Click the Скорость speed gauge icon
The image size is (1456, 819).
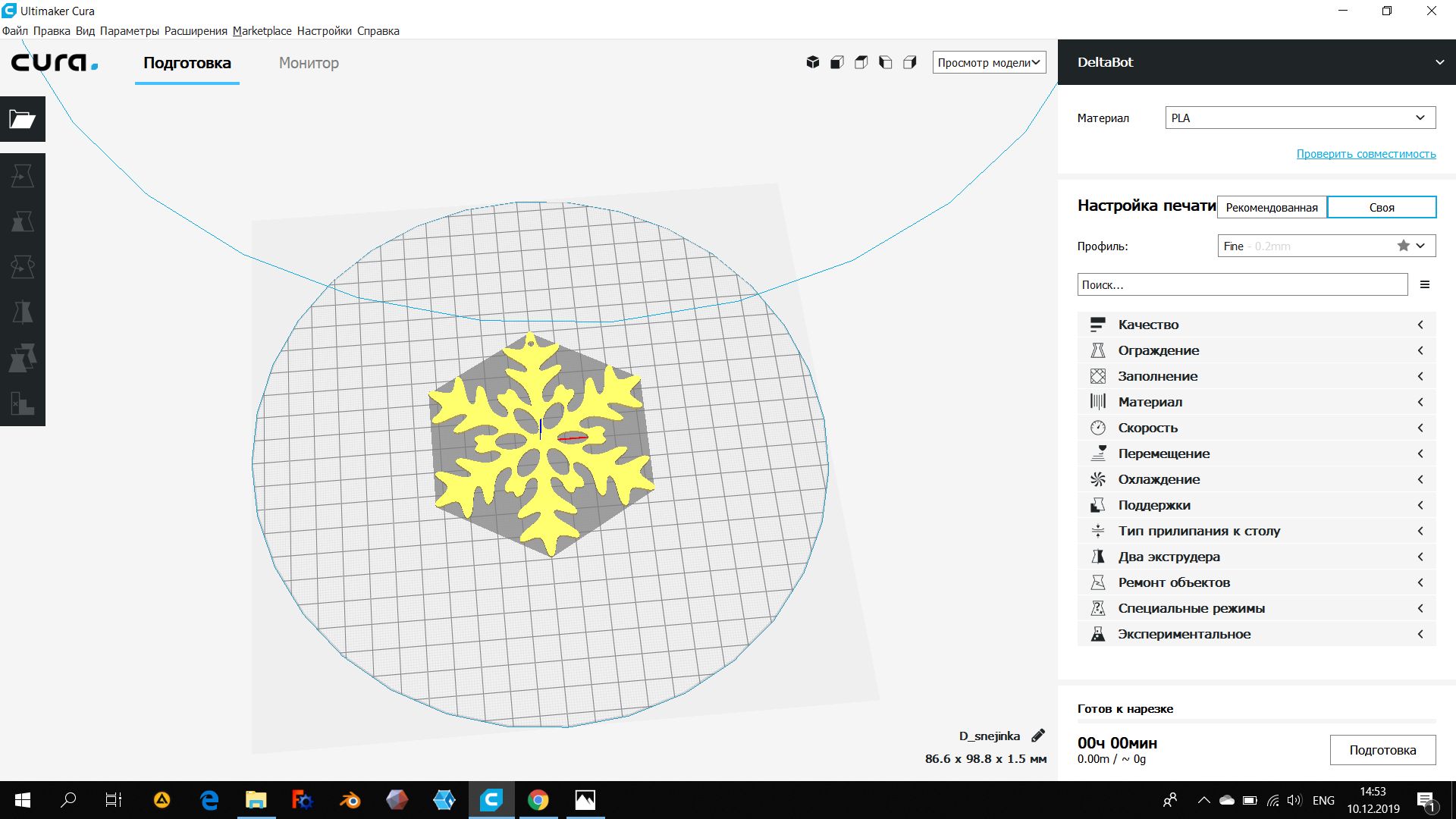[1097, 428]
